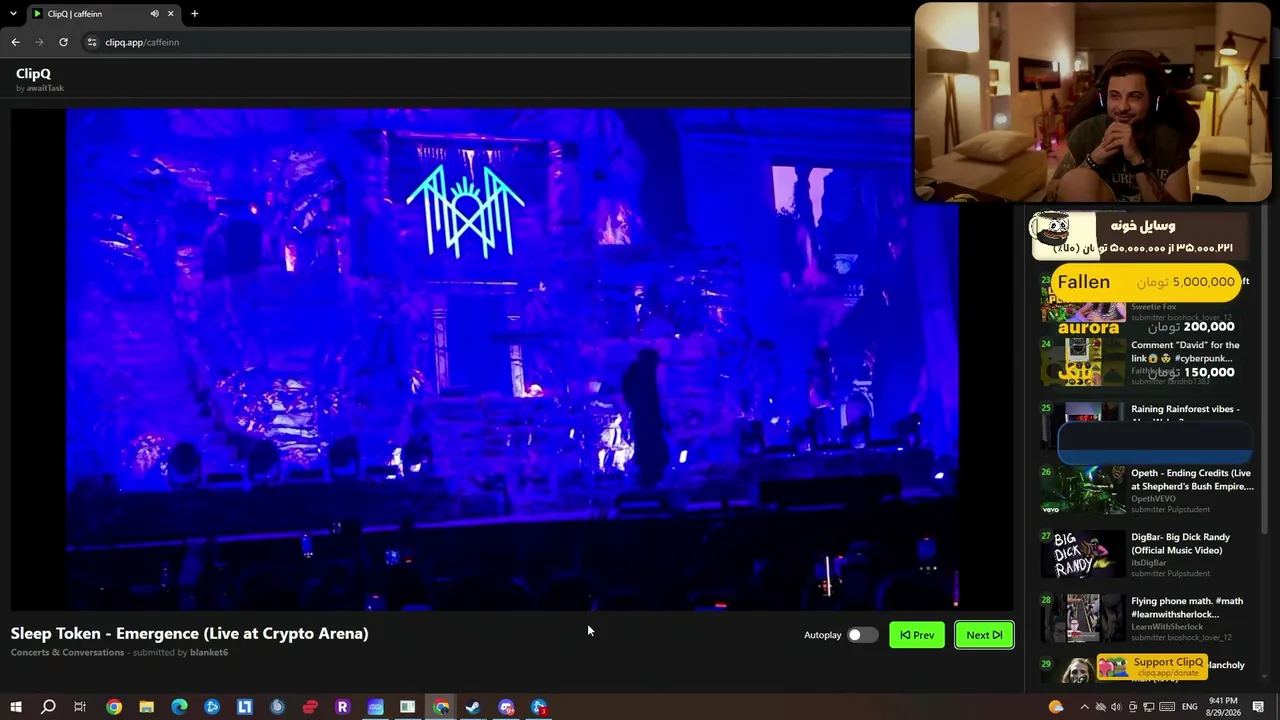The height and width of the screenshot is (720, 1280).
Task: Open Steam from the taskbar
Action: 473,707
